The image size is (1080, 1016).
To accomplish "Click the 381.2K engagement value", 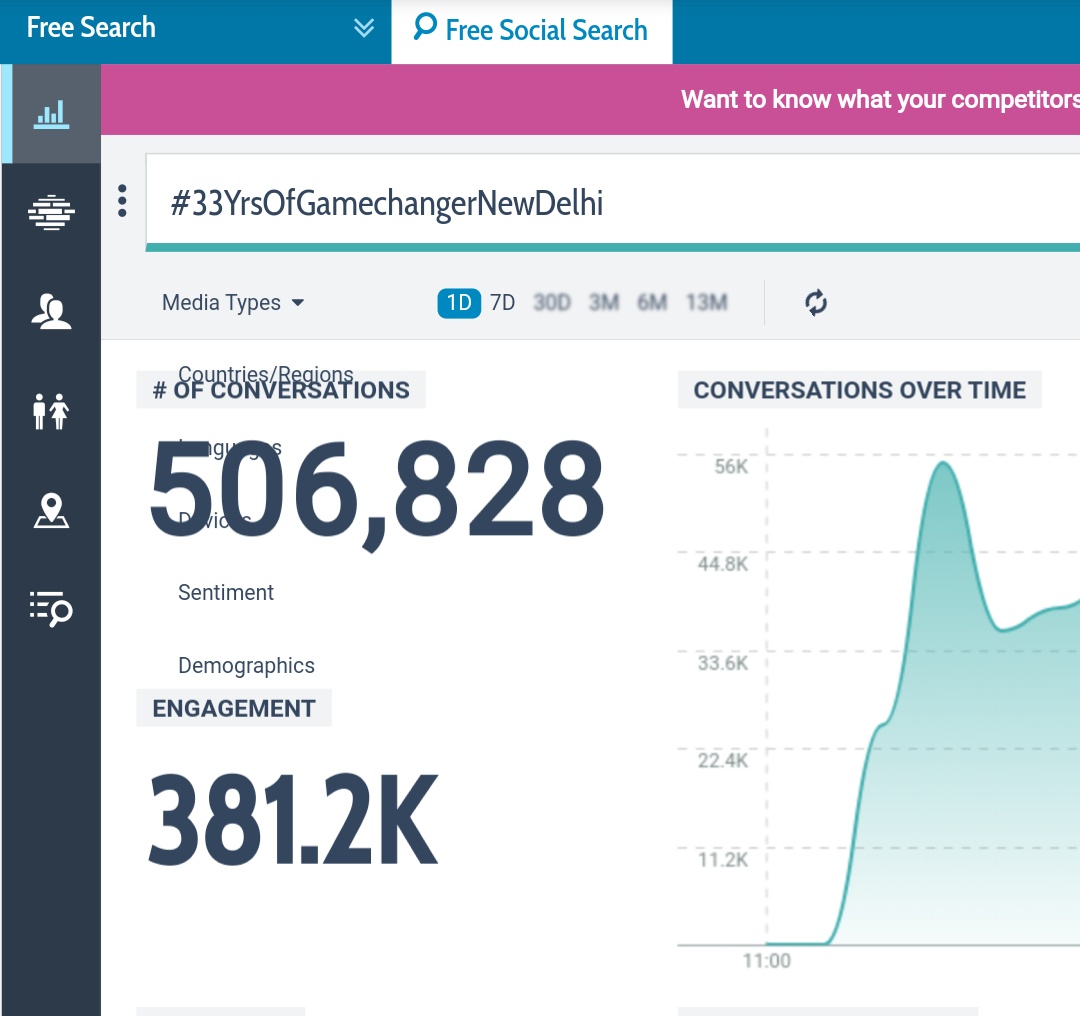I will pyautogui.click(x=293, y=819).
